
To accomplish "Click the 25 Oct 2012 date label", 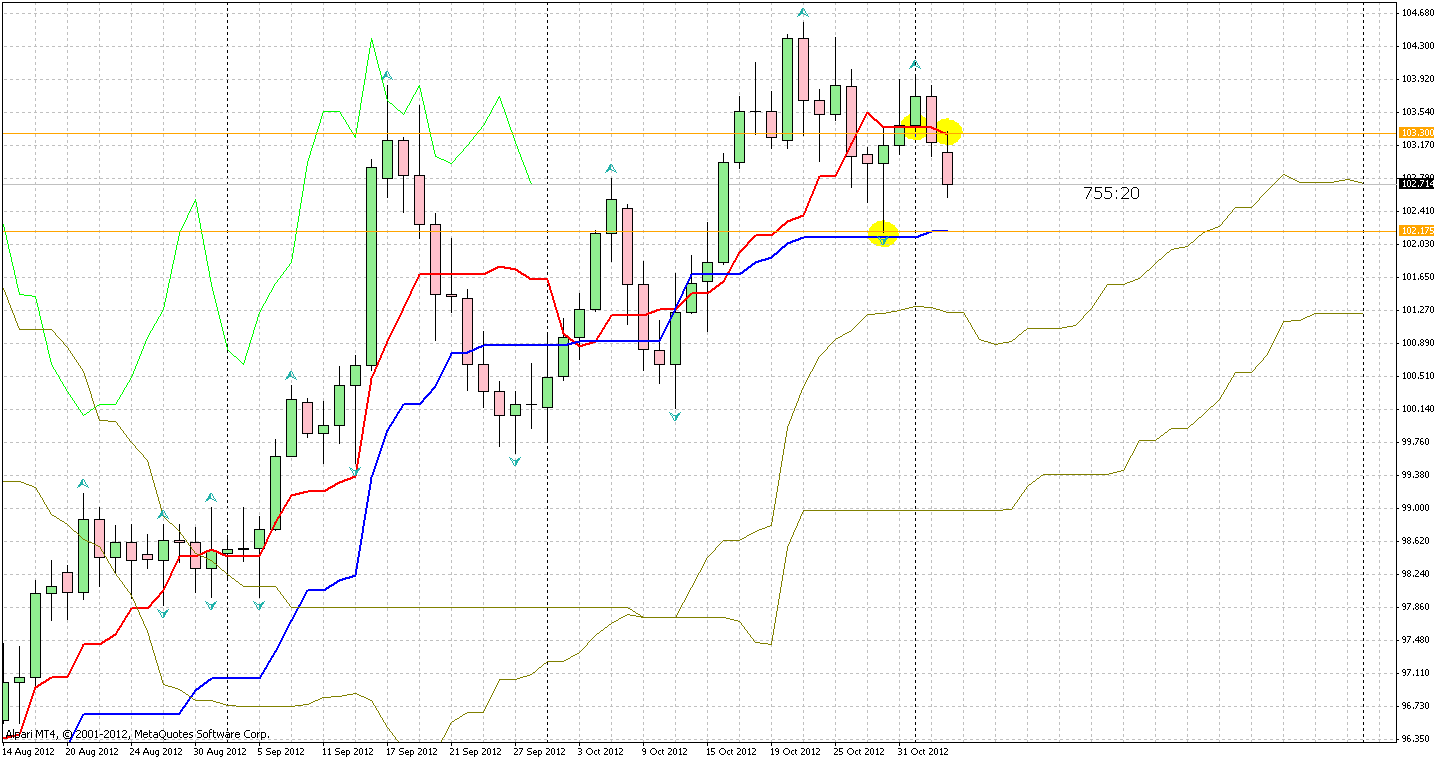I will click(x=859, y=751).
